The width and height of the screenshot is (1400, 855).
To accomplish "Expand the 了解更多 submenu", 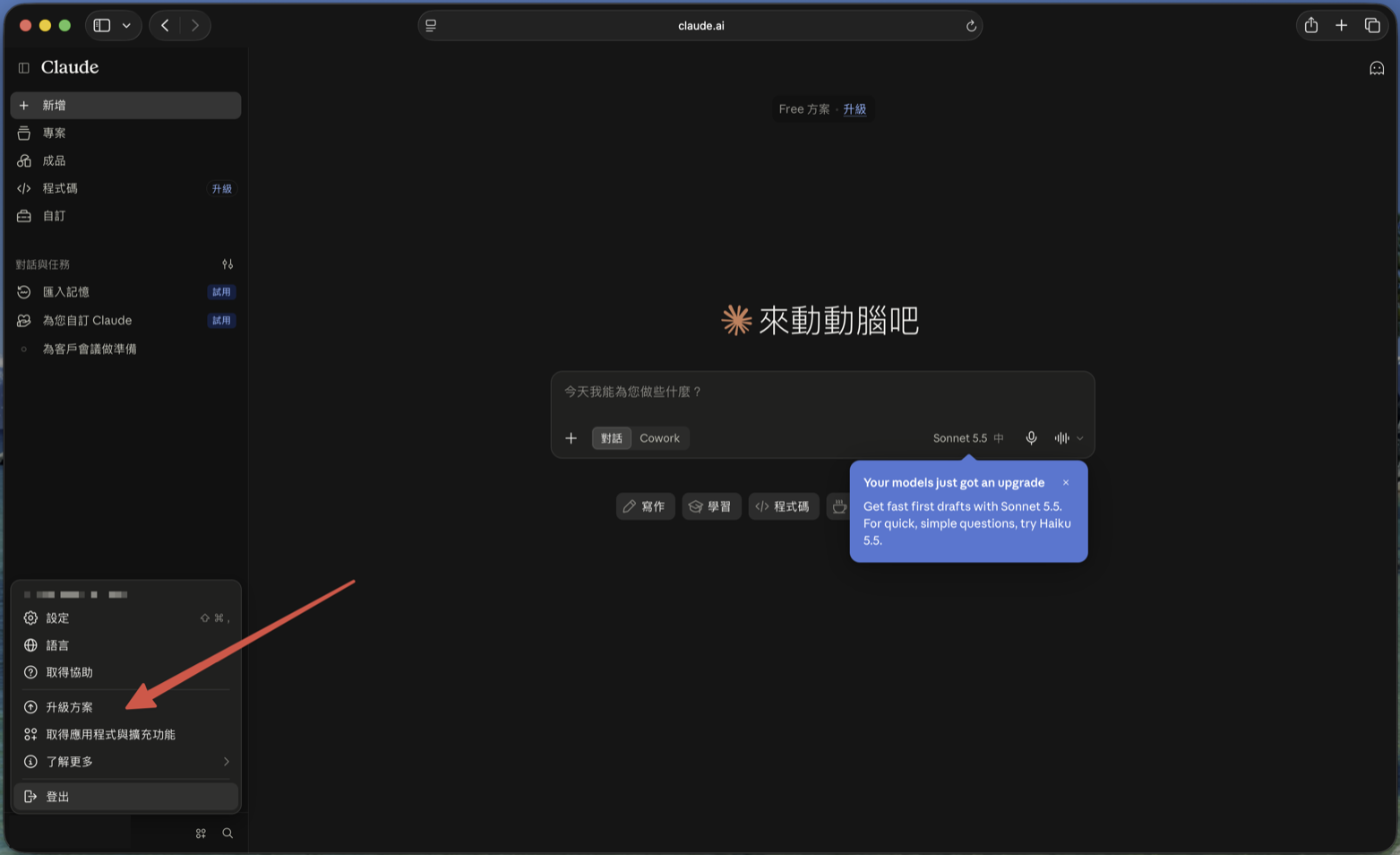I will 126,762.
